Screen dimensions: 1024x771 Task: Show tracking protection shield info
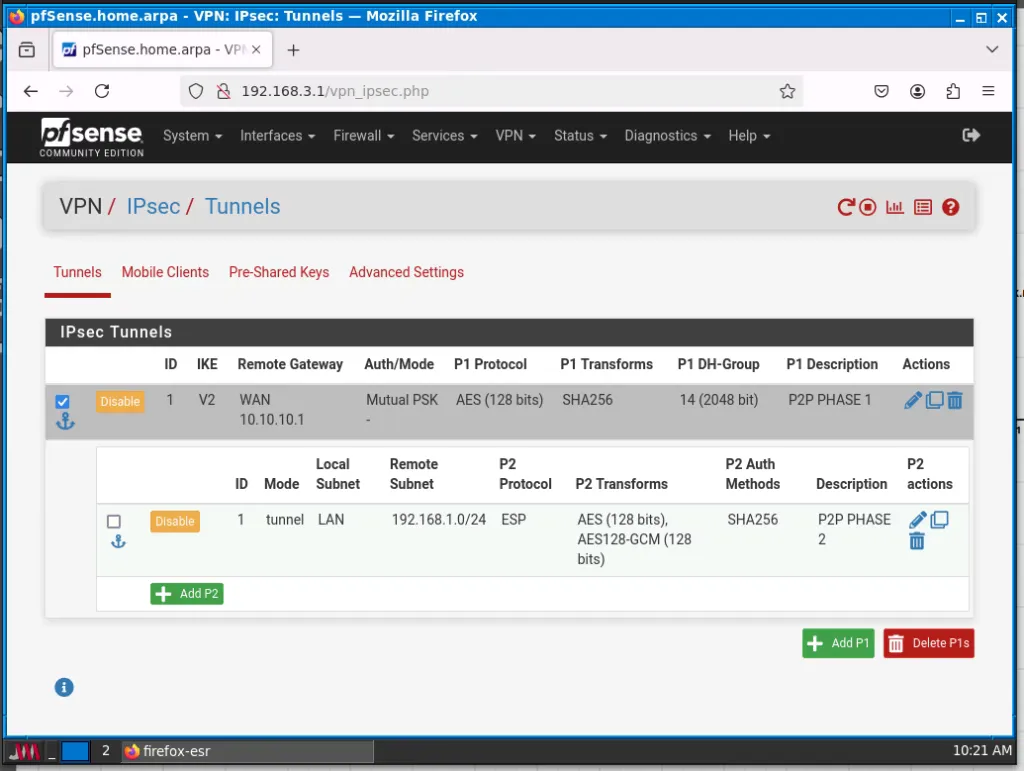196,91
